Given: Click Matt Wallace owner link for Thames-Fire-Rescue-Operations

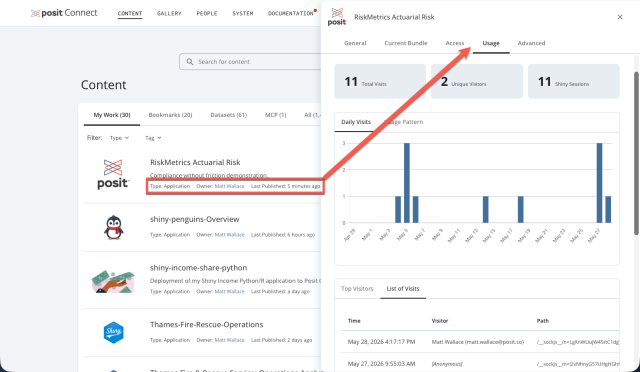Looking at the screenshot, I should (x=229, y=340).
